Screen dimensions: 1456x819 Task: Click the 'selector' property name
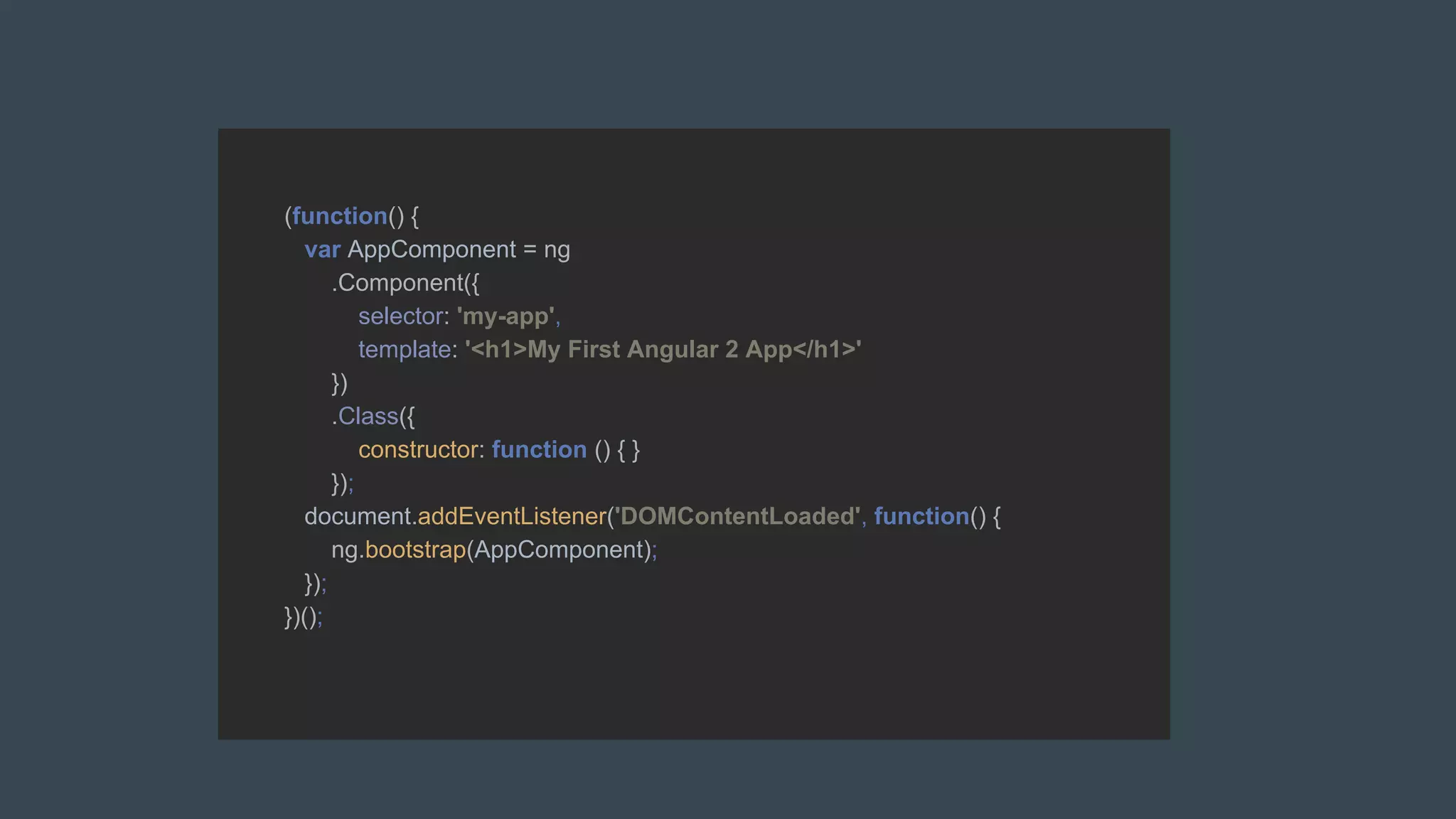click(x=401, y=316)
